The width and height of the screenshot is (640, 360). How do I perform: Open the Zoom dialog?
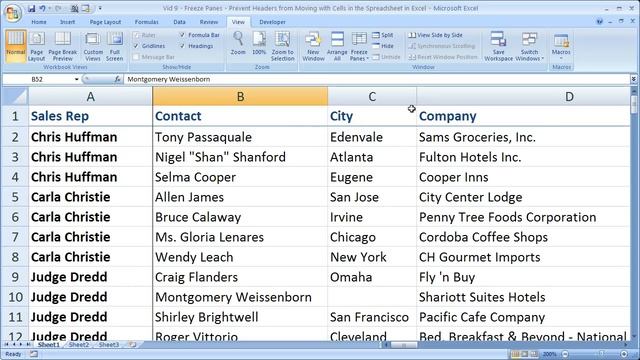coord(238,44)
